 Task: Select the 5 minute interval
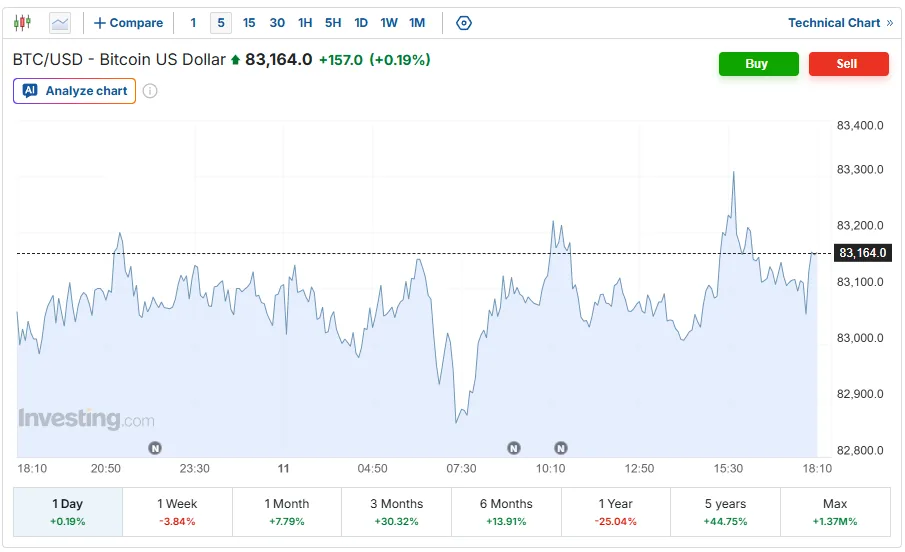(x=221, y=23)
